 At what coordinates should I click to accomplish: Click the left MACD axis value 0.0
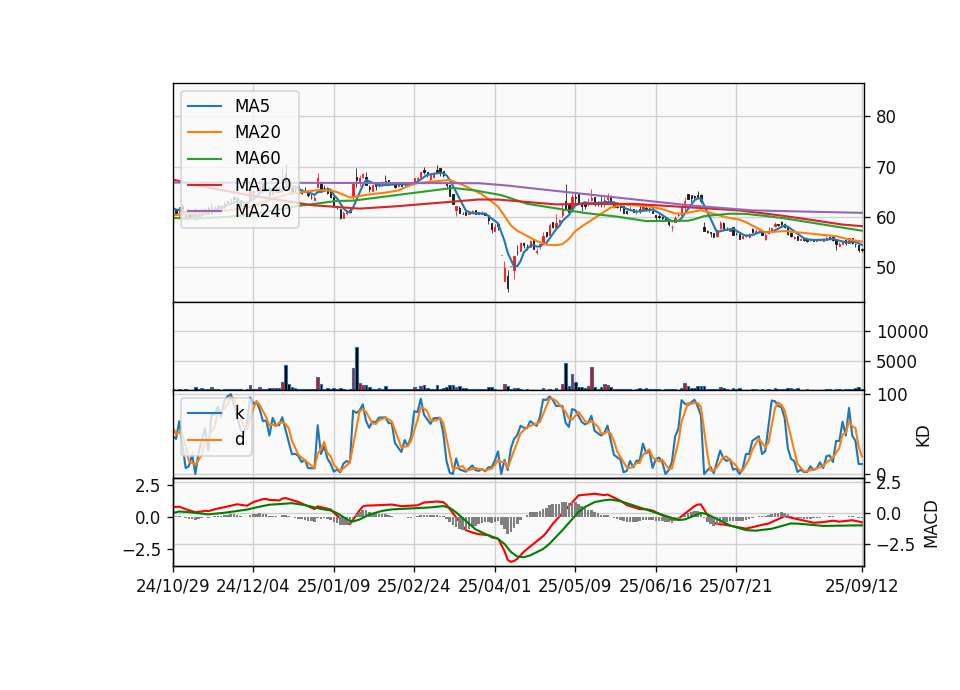click(x=148, y=518)
